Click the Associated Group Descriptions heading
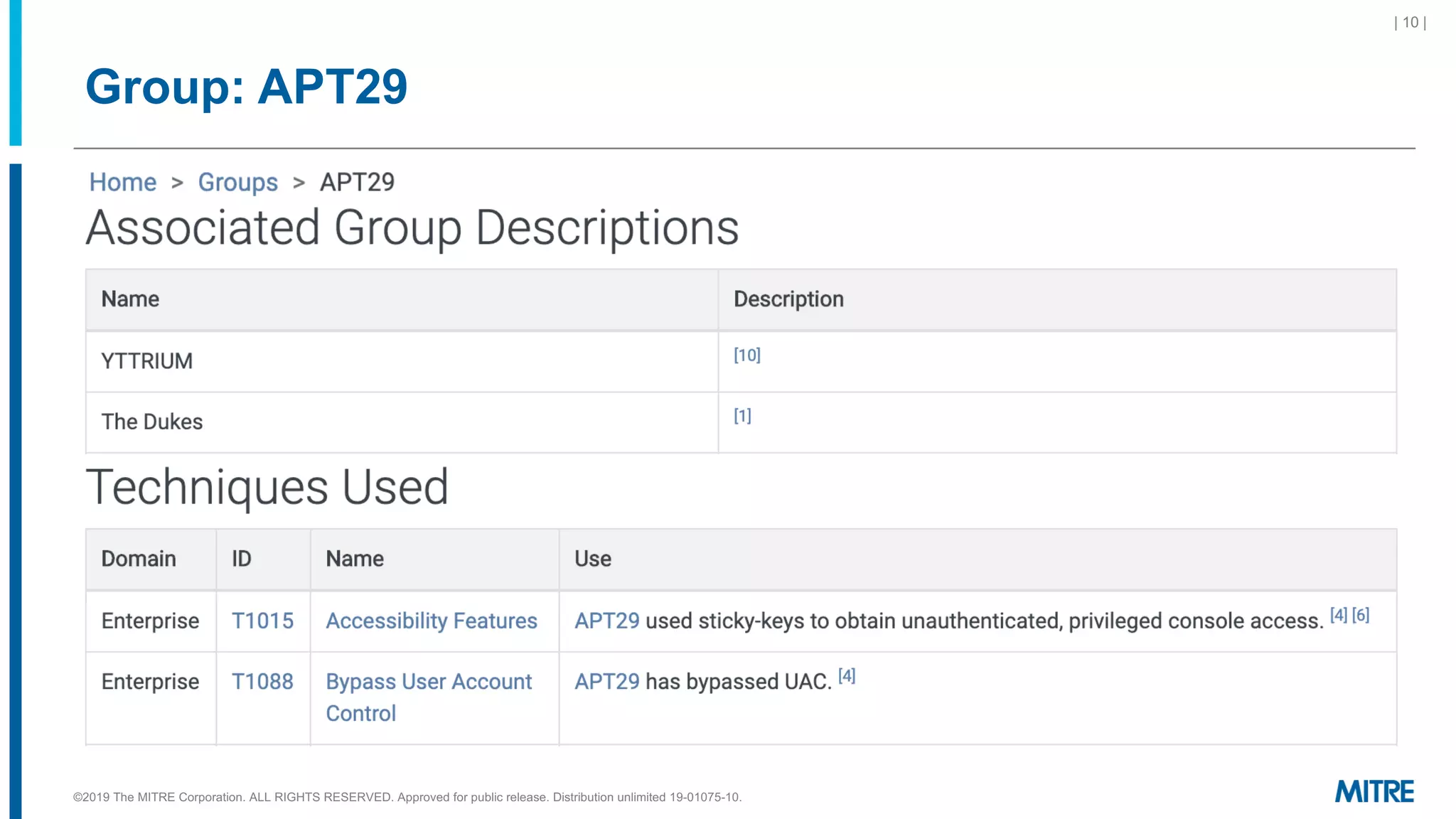 point(412,228)
